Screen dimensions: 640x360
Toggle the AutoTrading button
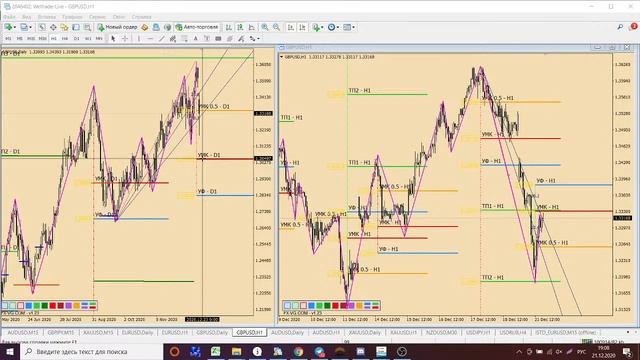(197, 27)
